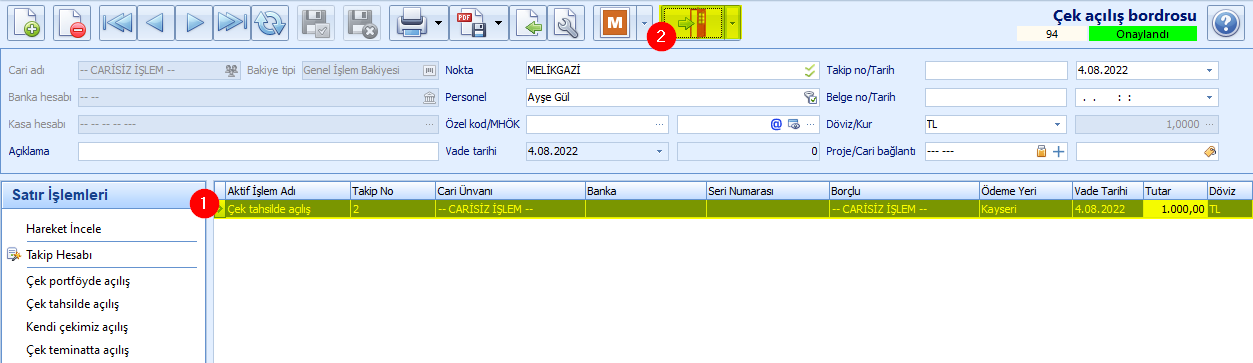Image resolution: width=1253 pixels, height=363 pixels.
Task: Click the Nokta field showing MELİKGAZİ
Action: tap(672, 70)
